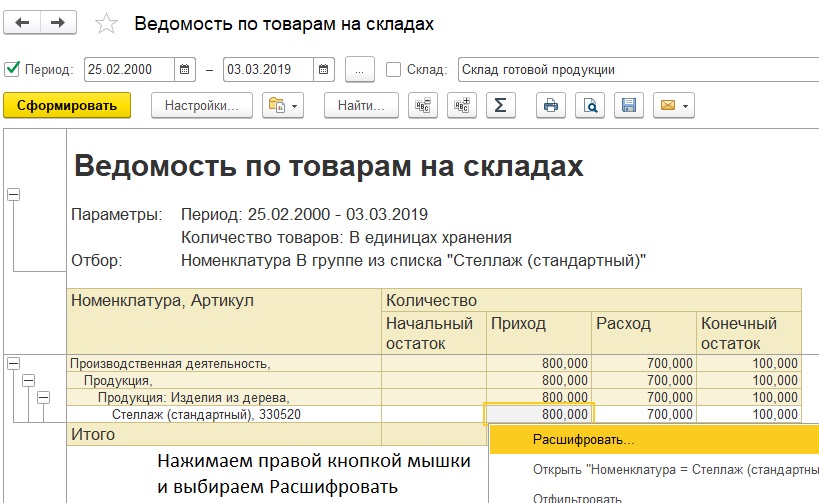Click Расход 700,000 in Продукция row
819x503 pixels.
point(644,380)
